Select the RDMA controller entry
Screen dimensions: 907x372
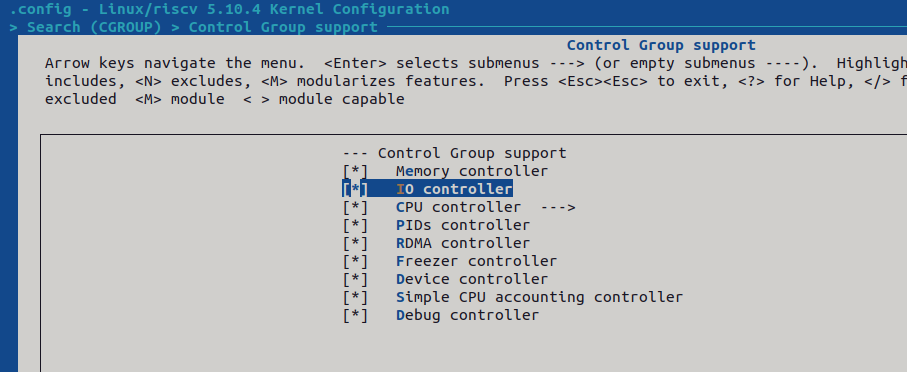(x=463, y=243)
